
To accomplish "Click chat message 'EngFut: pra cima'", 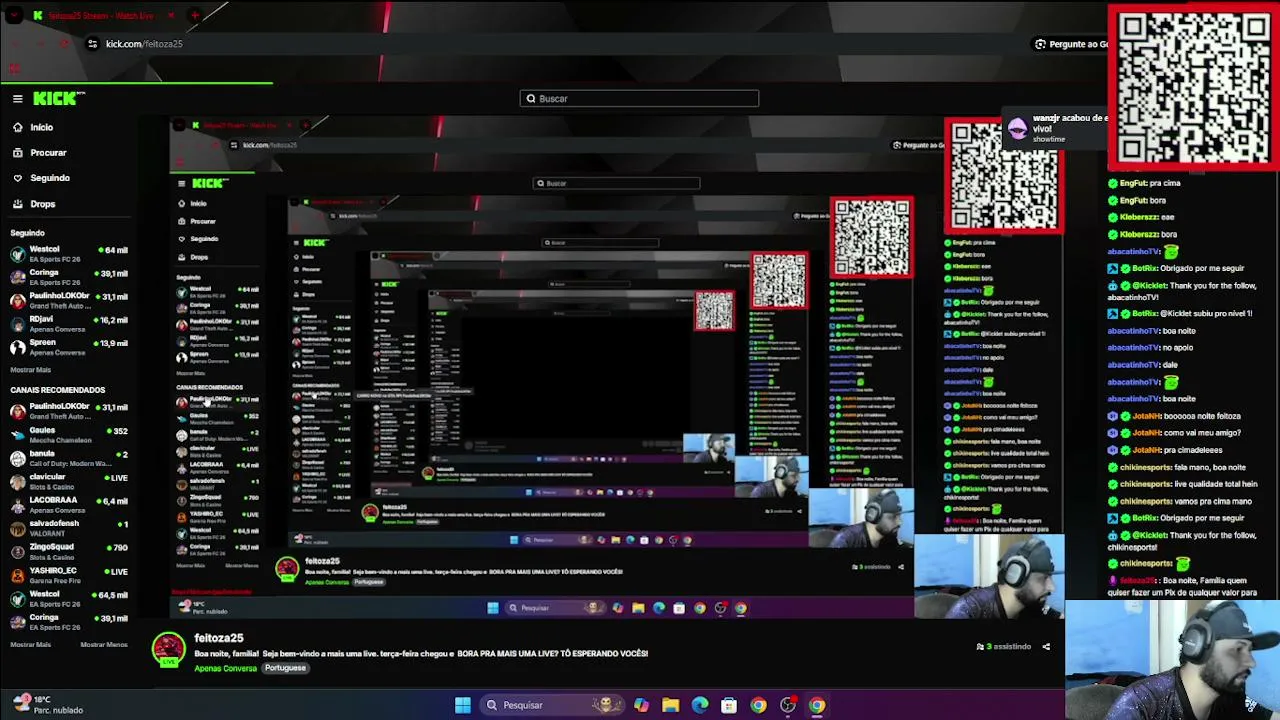I will 1144,183.
